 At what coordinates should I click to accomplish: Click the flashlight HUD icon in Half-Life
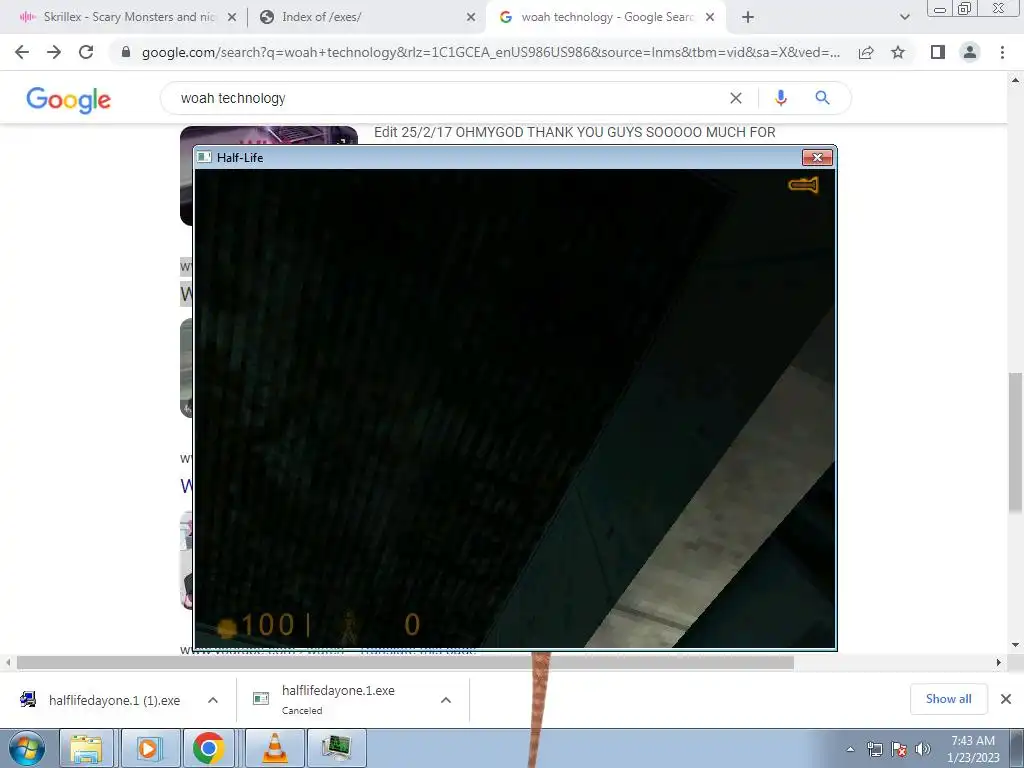coord(803,185)
